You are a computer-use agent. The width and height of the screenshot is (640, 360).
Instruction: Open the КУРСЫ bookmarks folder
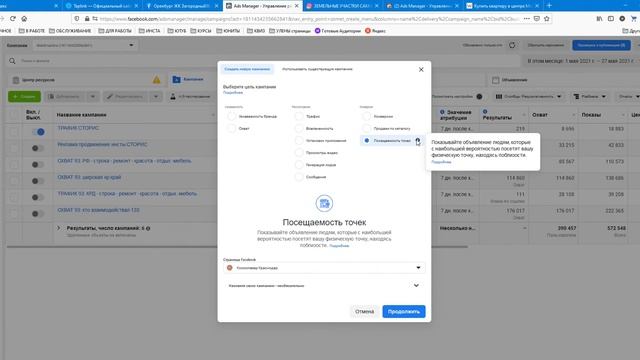(x=201, y=31)
